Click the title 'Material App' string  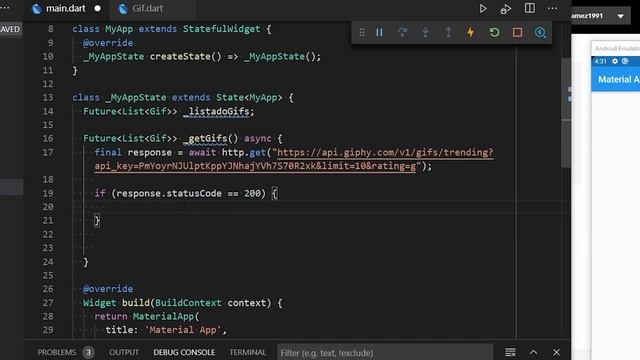(183, 330)
